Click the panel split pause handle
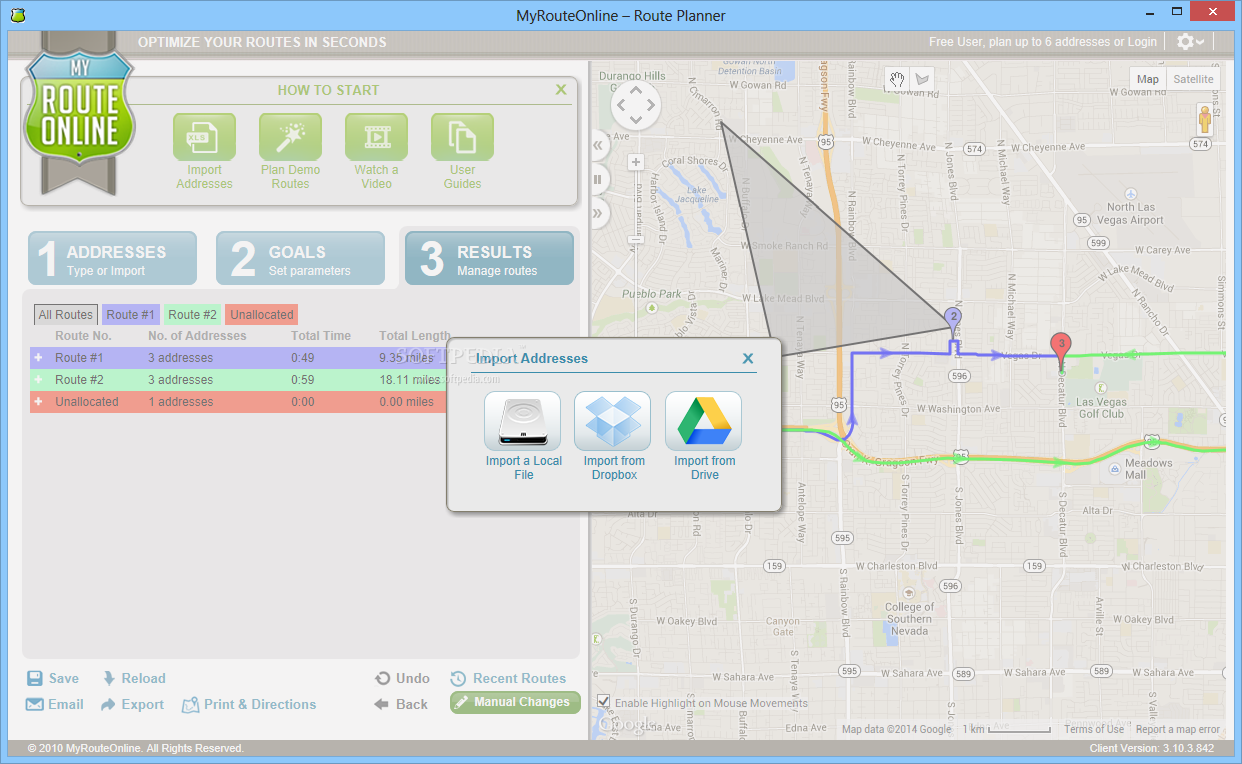The height and width of the screenshot is (764, 1242). click(x=599, y=179)
